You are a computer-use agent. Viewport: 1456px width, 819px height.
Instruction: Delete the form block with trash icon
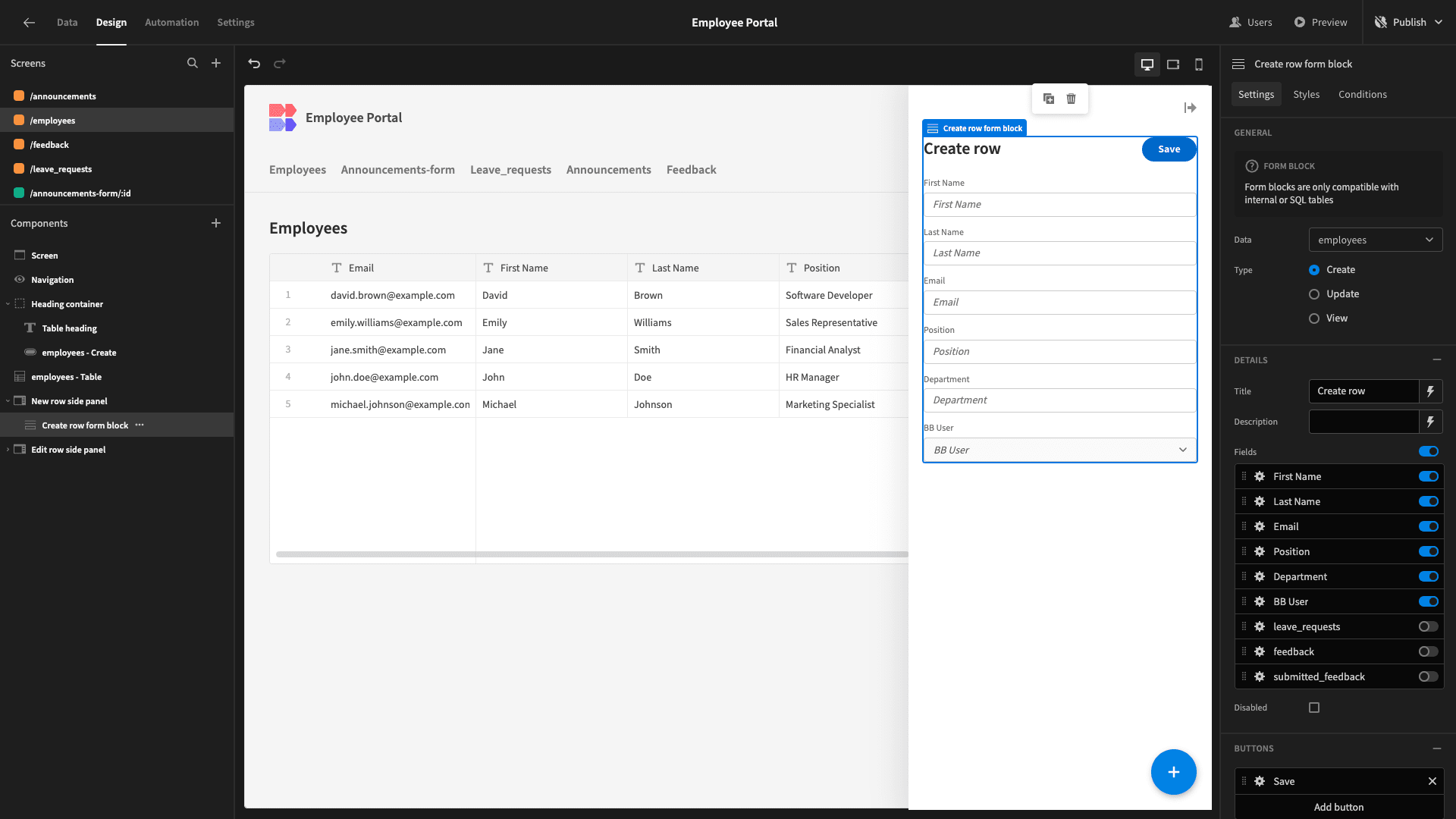[1072, 99]
